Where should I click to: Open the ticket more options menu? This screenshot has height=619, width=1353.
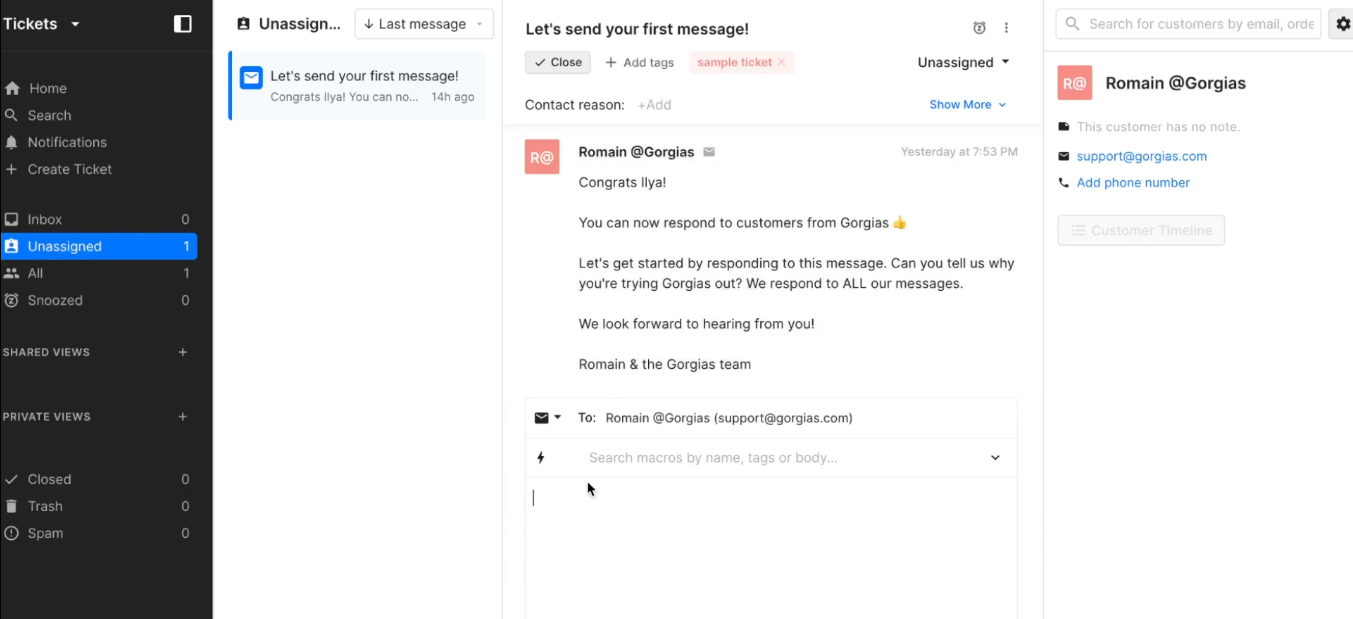[1006, 28]
